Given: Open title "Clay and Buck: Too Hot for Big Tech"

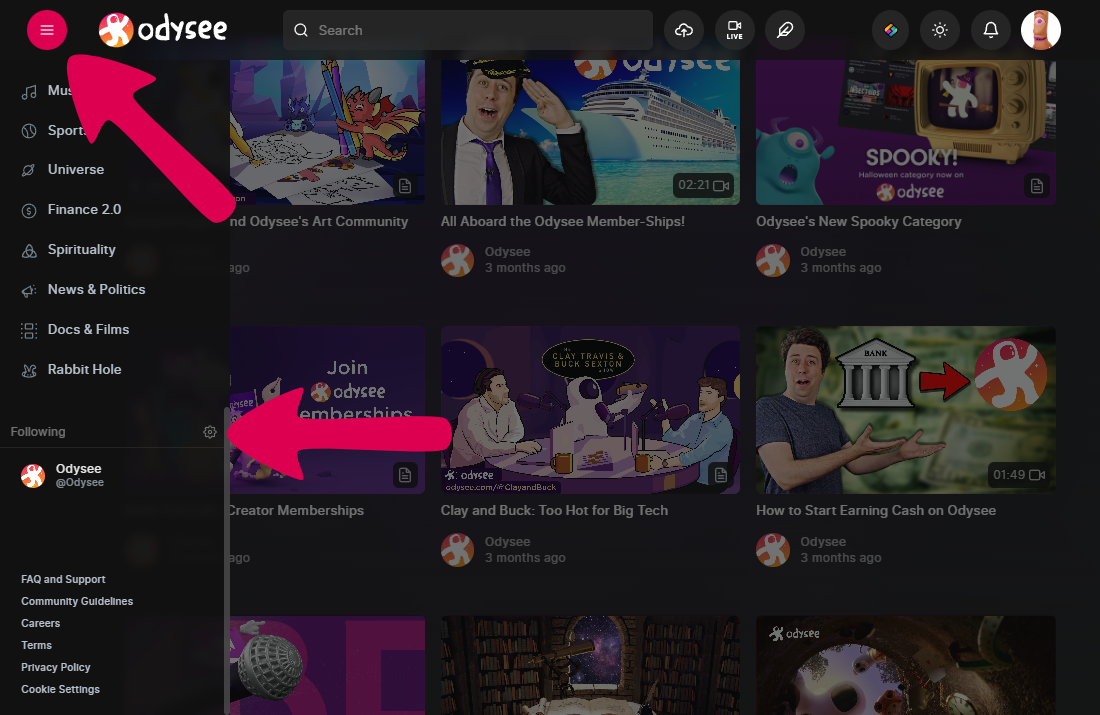Looking at the screenshot, I should 554,510.
